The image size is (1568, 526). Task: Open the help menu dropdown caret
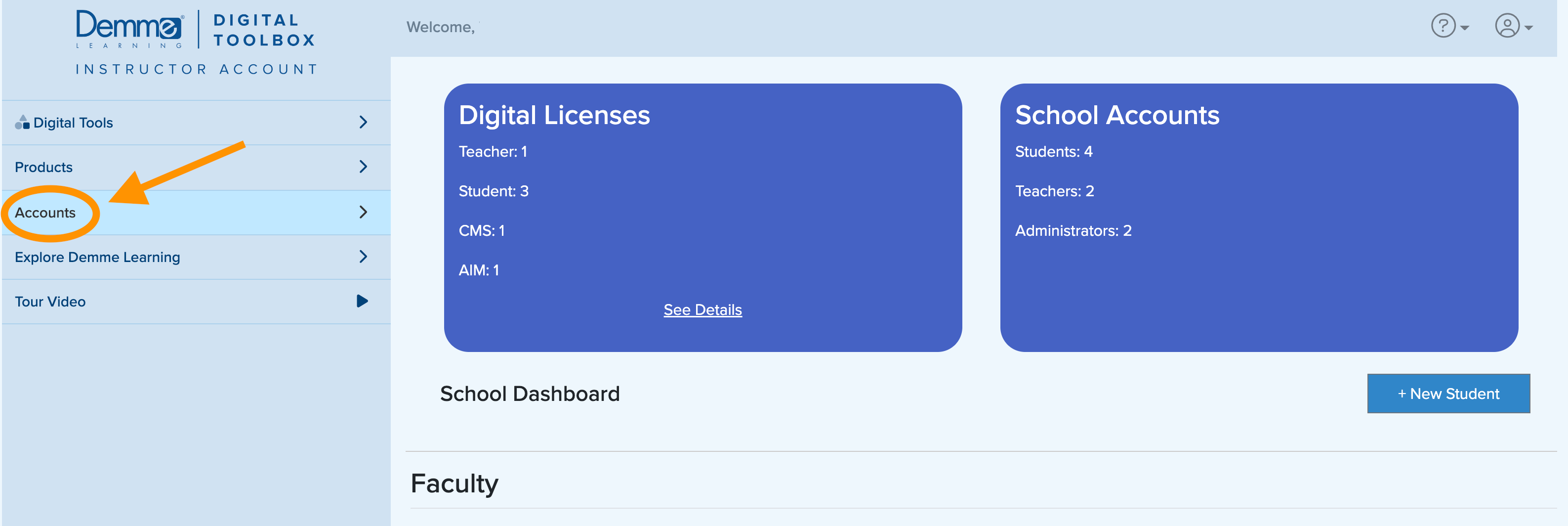click(x=1465, y=28)
